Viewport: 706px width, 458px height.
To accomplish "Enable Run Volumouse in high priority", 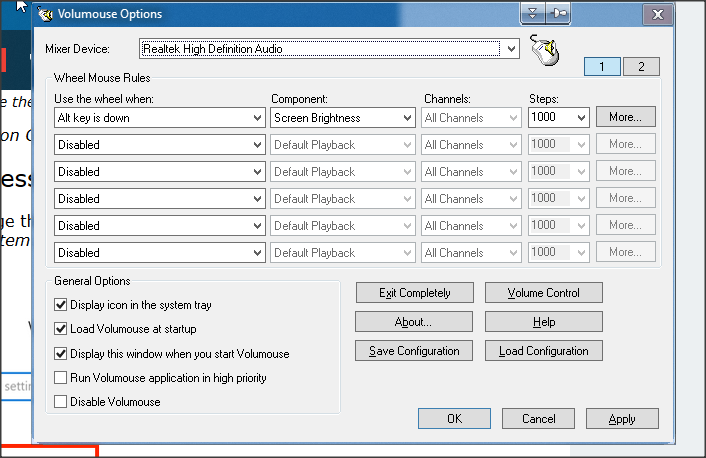I will 60,377.
